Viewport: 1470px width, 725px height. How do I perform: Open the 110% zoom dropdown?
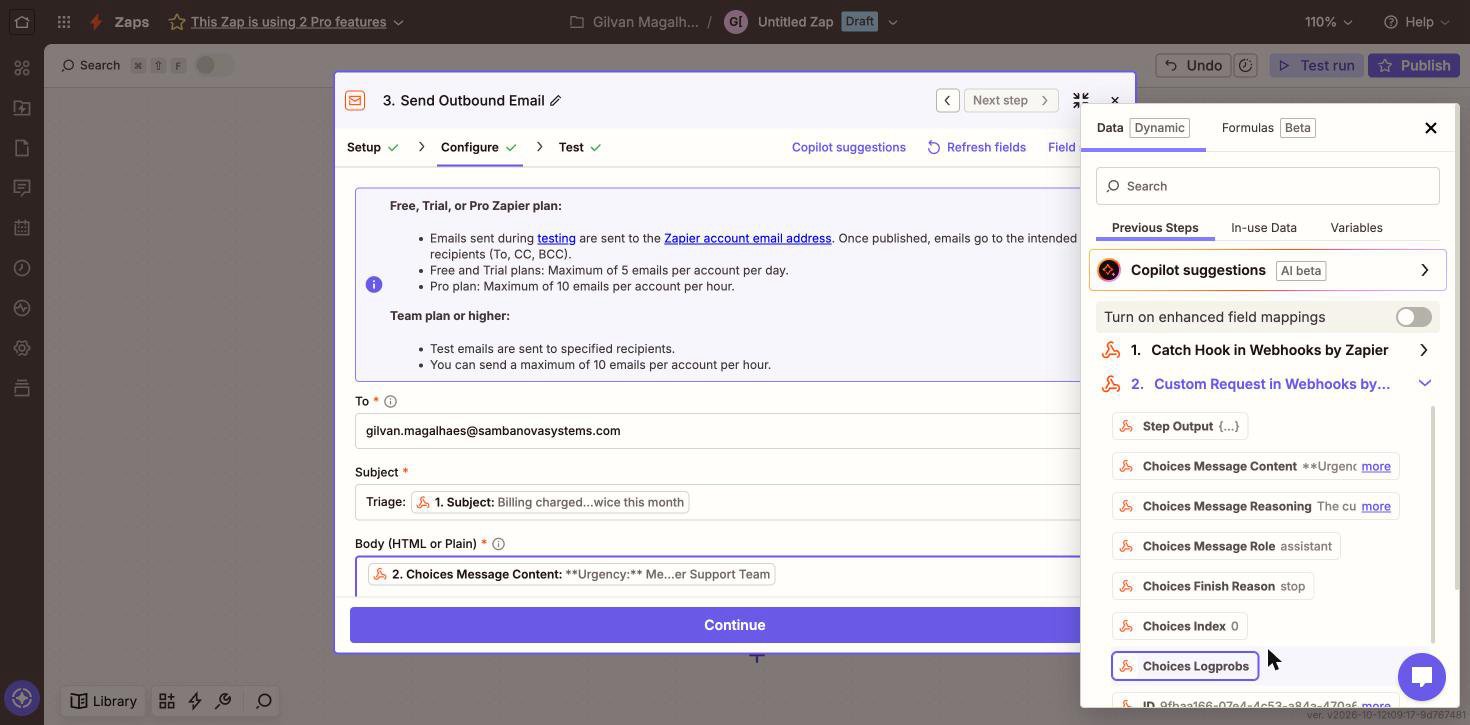pos(1331,22)
